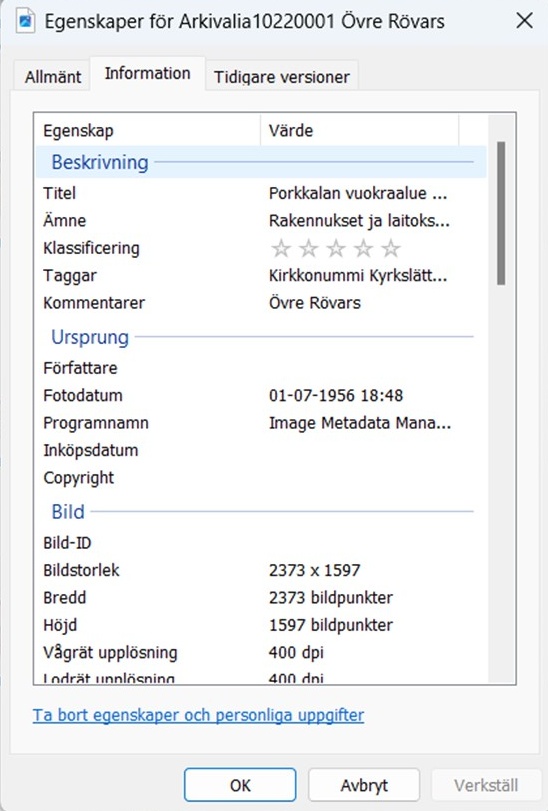Click the Värde column header

pos(359,130)
